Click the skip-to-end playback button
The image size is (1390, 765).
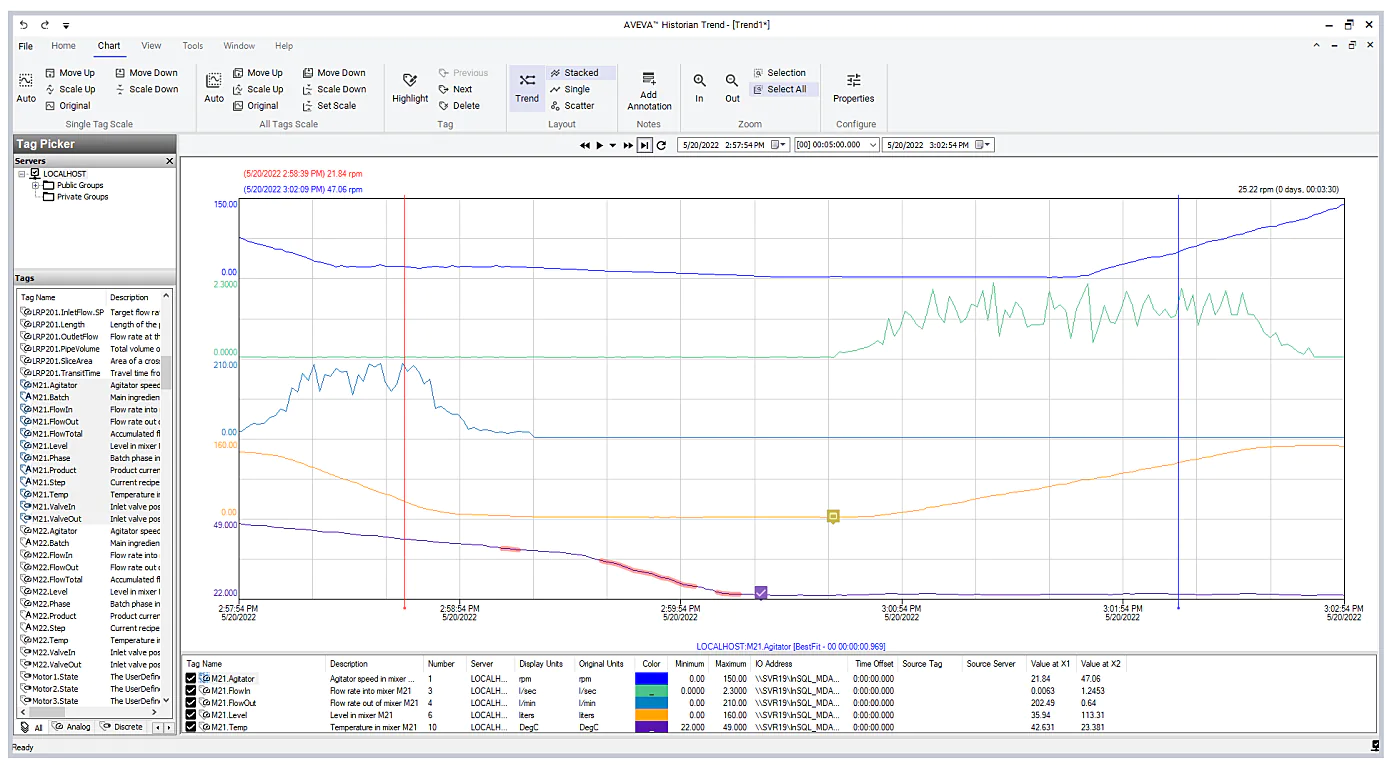point(645,145)
